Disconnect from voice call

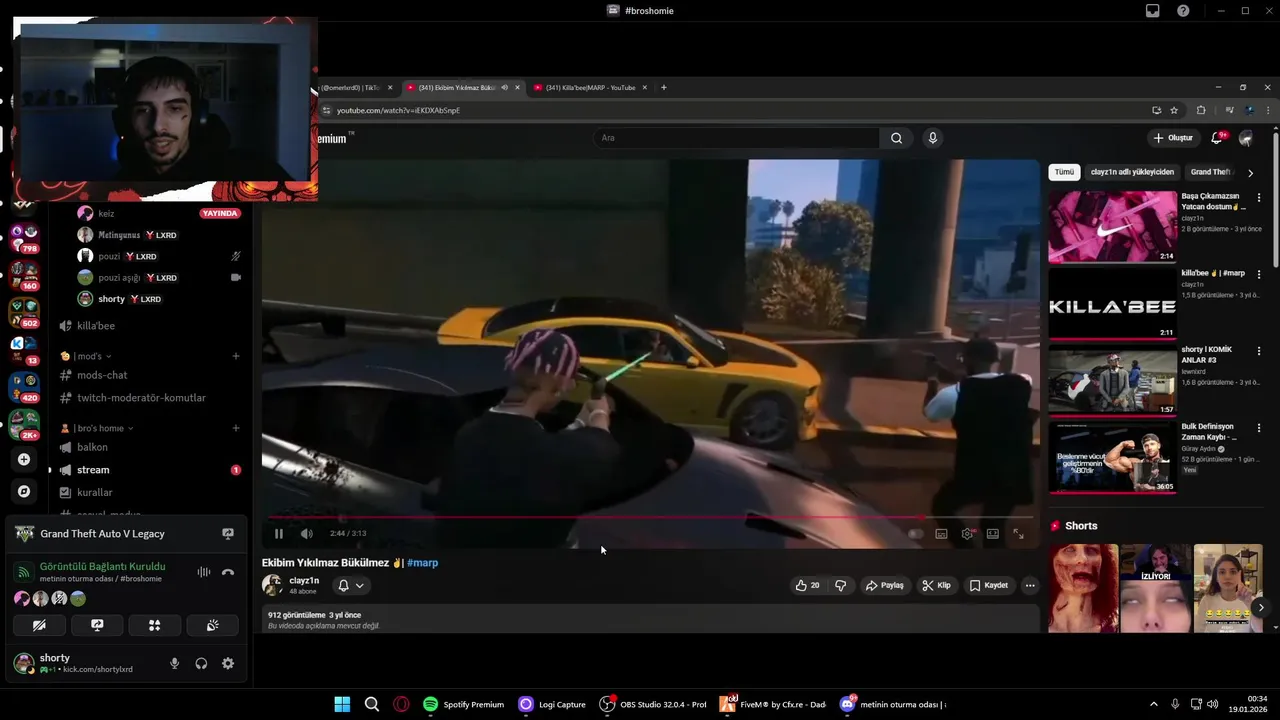pos(228,572)
